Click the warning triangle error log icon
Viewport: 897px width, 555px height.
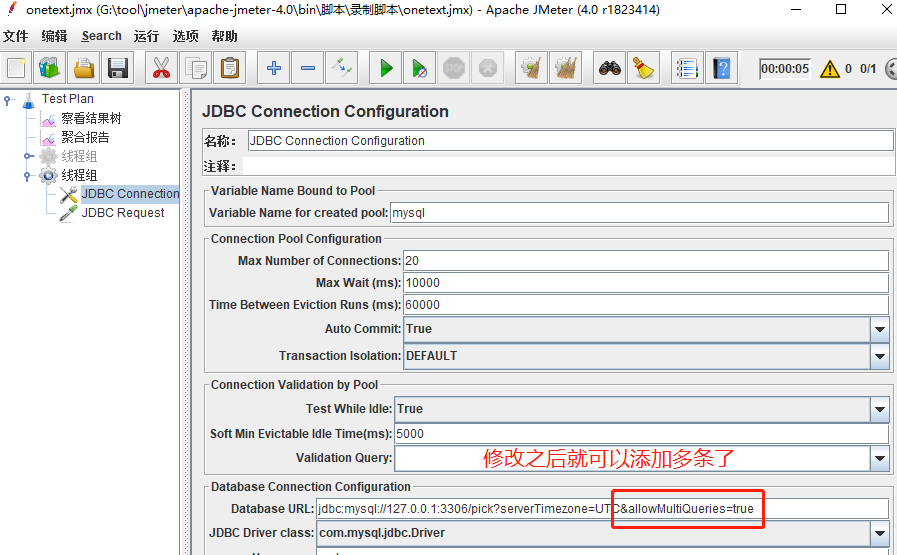coord(829,69)
